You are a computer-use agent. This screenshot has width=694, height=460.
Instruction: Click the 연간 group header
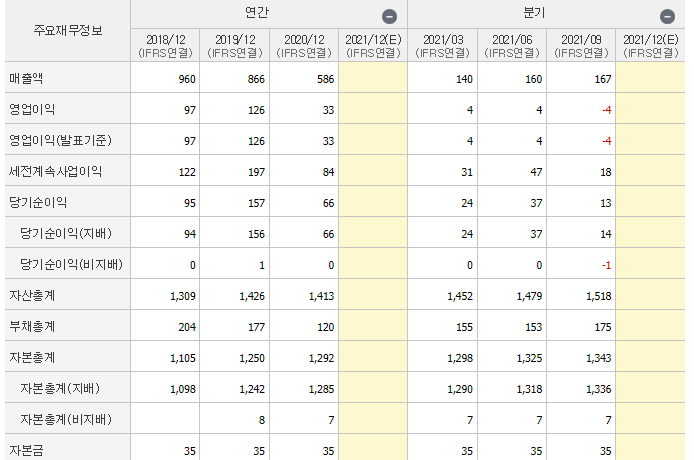[257, 12]
